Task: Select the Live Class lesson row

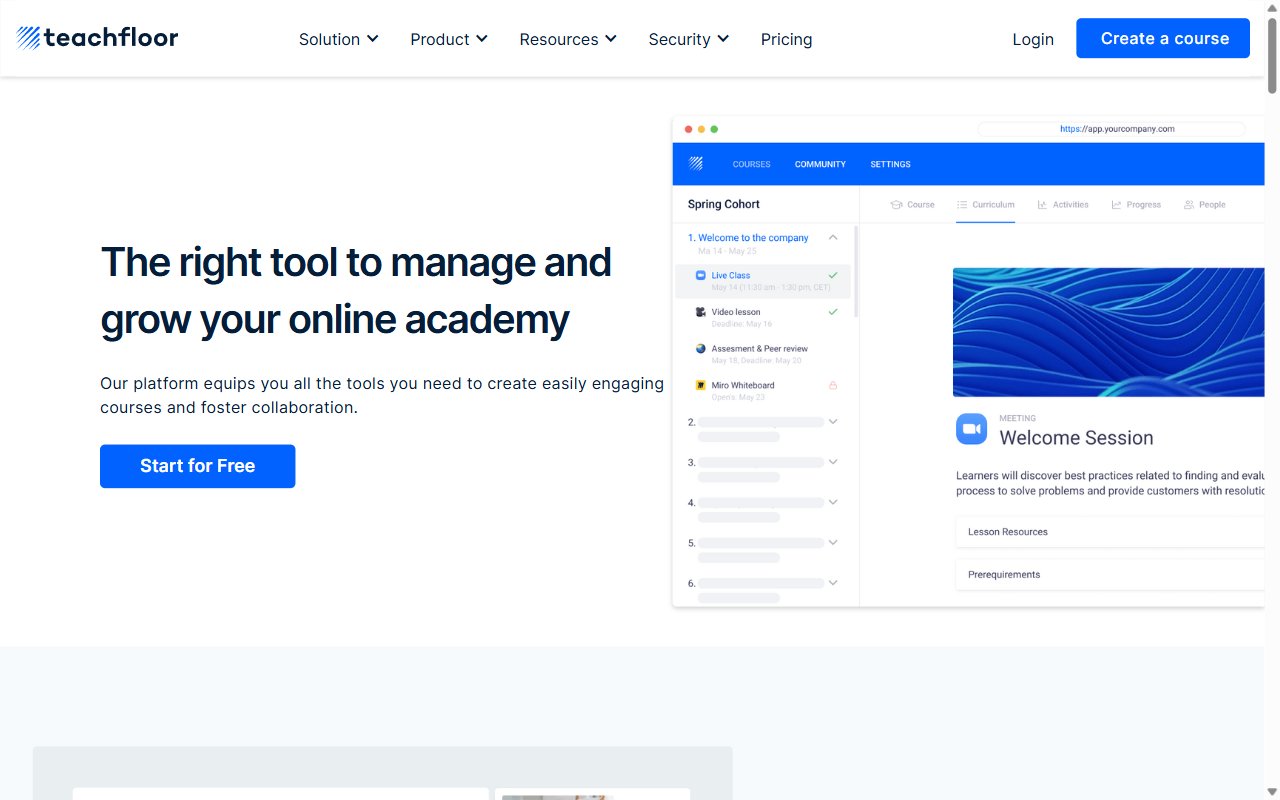Action: click(x=763, y=281)
